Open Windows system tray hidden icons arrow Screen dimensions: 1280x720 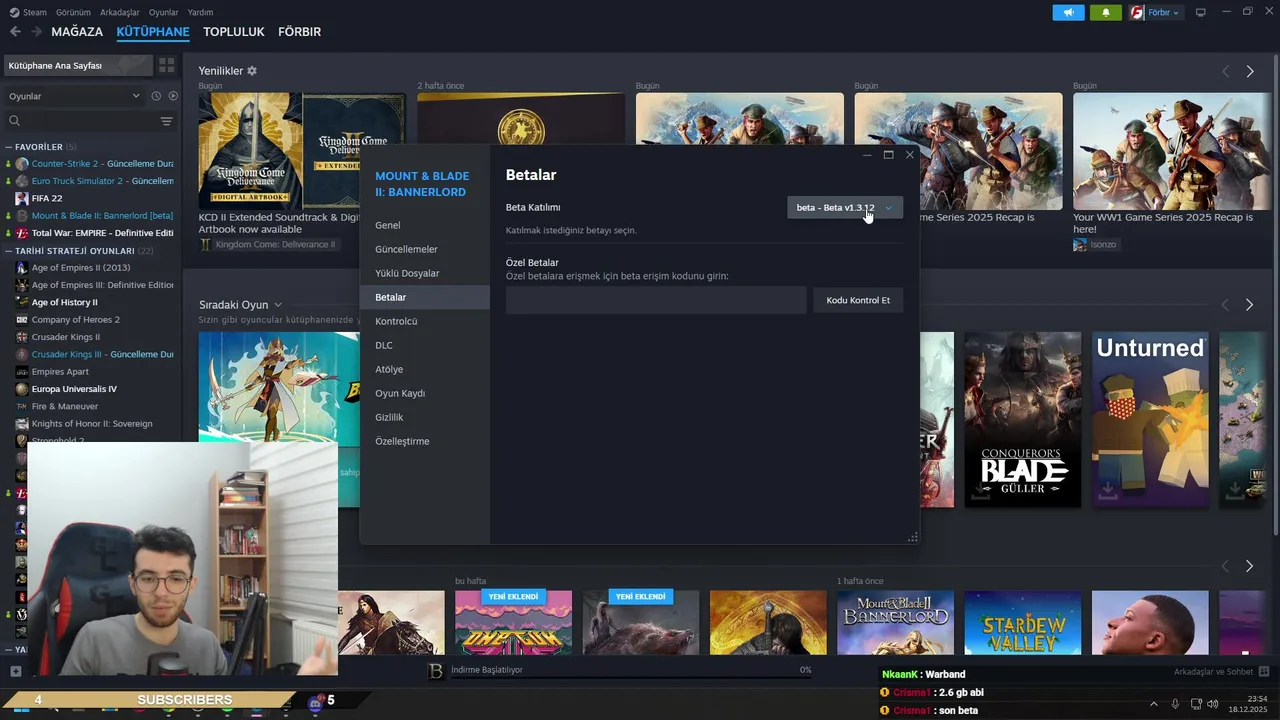pyautogui.click(x=1153, y=704)
